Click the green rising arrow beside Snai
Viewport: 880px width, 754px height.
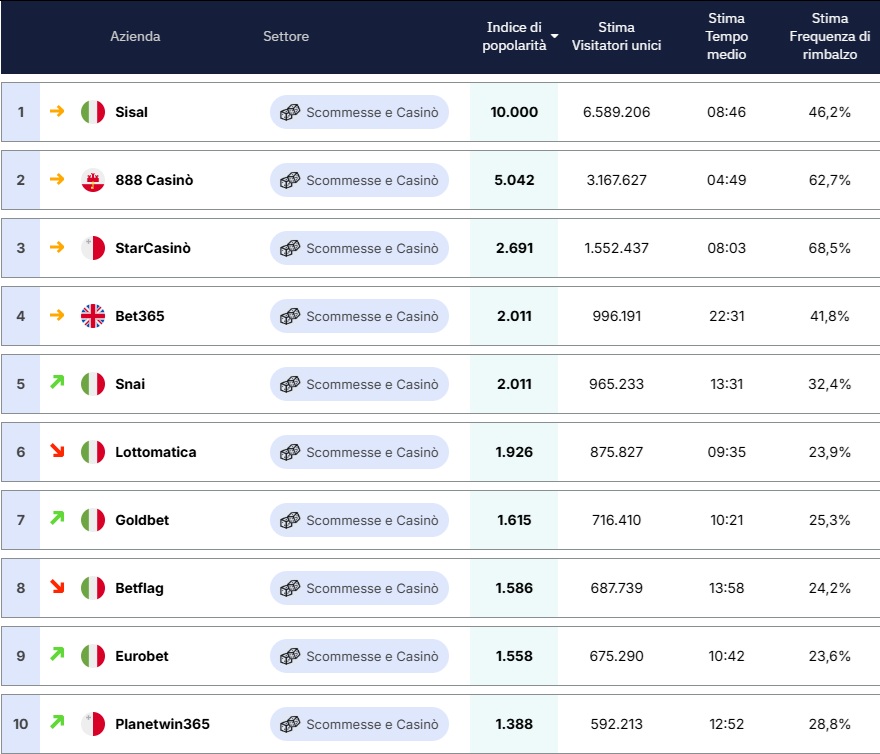[55, 384]
